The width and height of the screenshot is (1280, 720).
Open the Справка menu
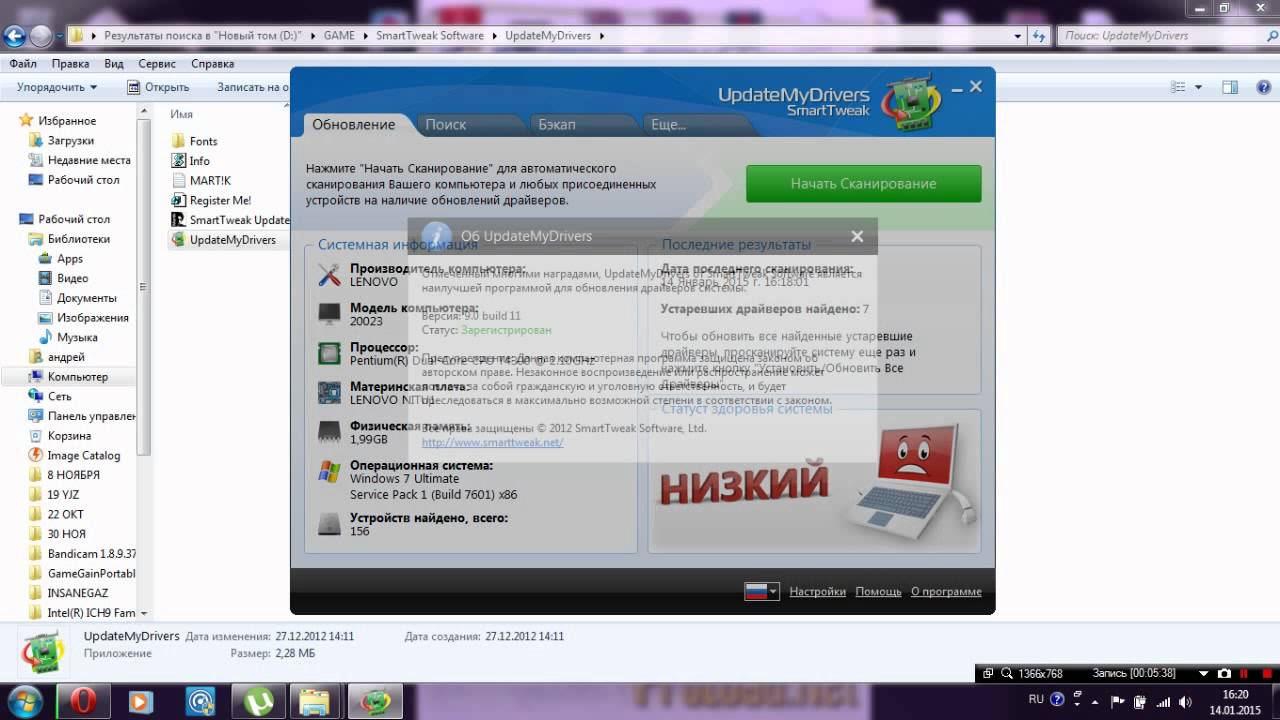[x=212, y=63]
